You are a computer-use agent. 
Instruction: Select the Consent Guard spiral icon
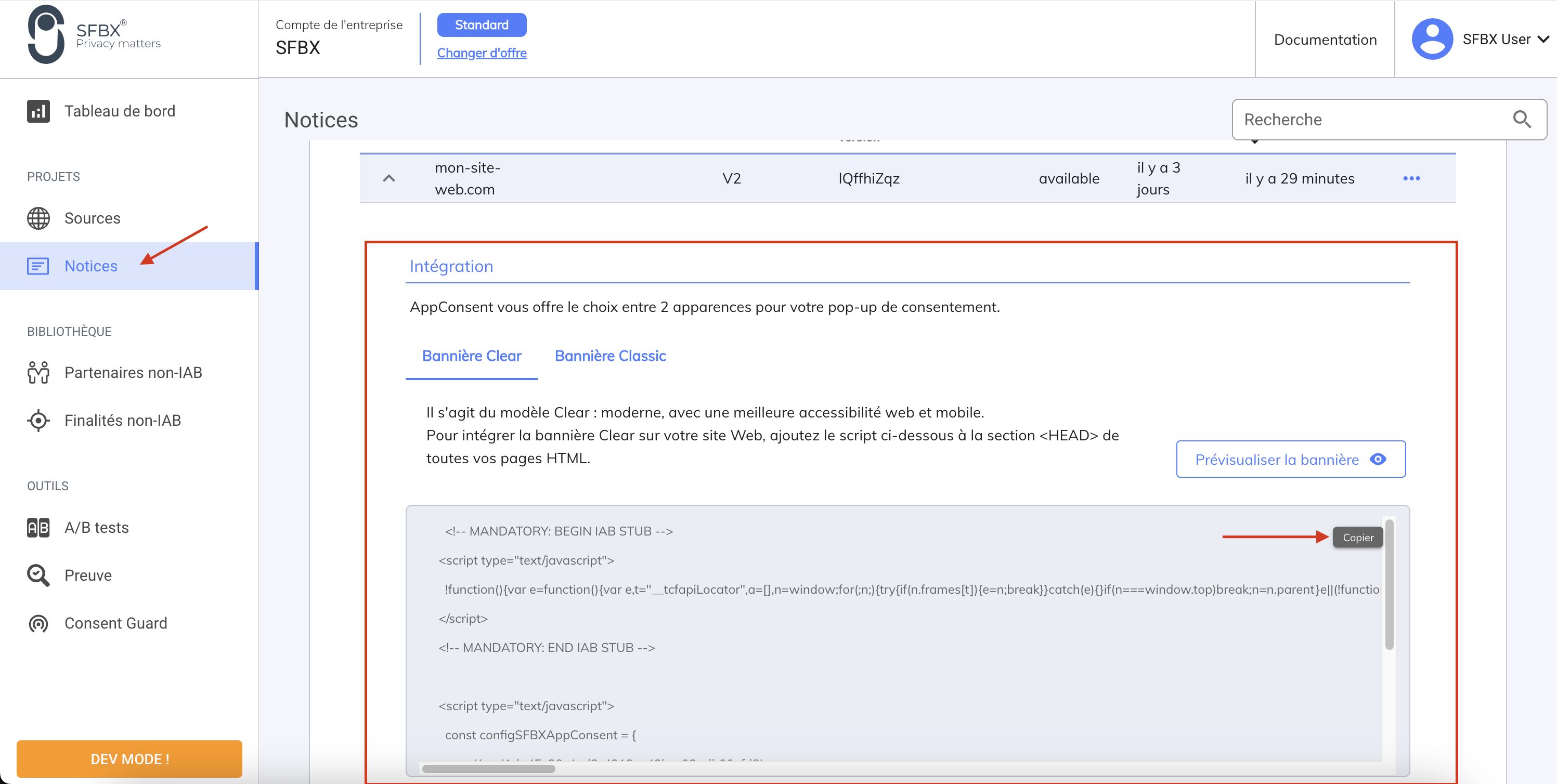[38, 623]
